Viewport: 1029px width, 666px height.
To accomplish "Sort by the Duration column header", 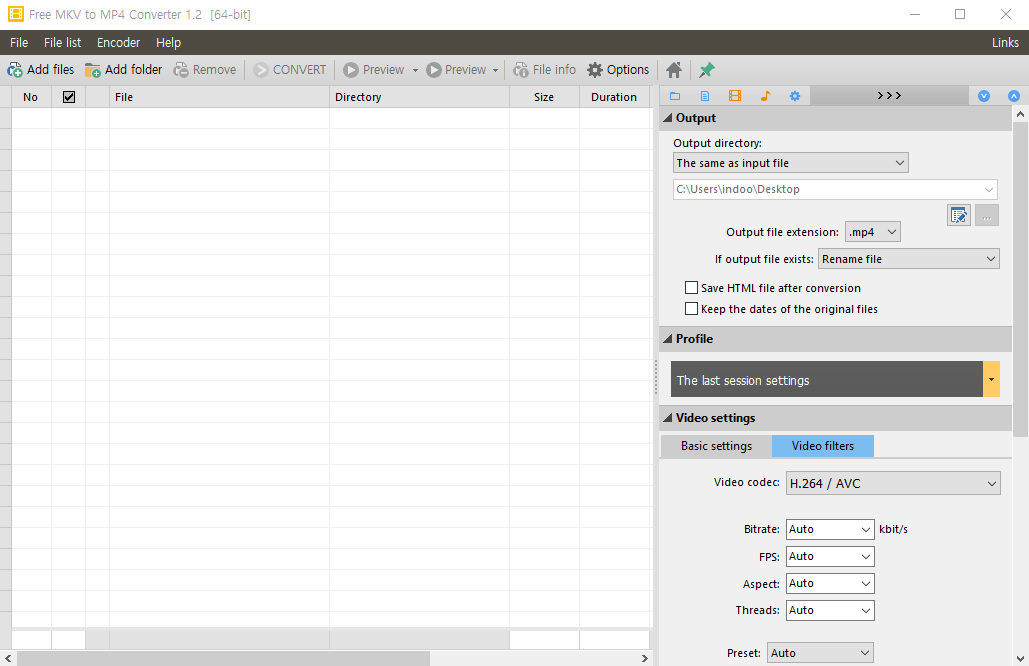I will click(614, 97).
